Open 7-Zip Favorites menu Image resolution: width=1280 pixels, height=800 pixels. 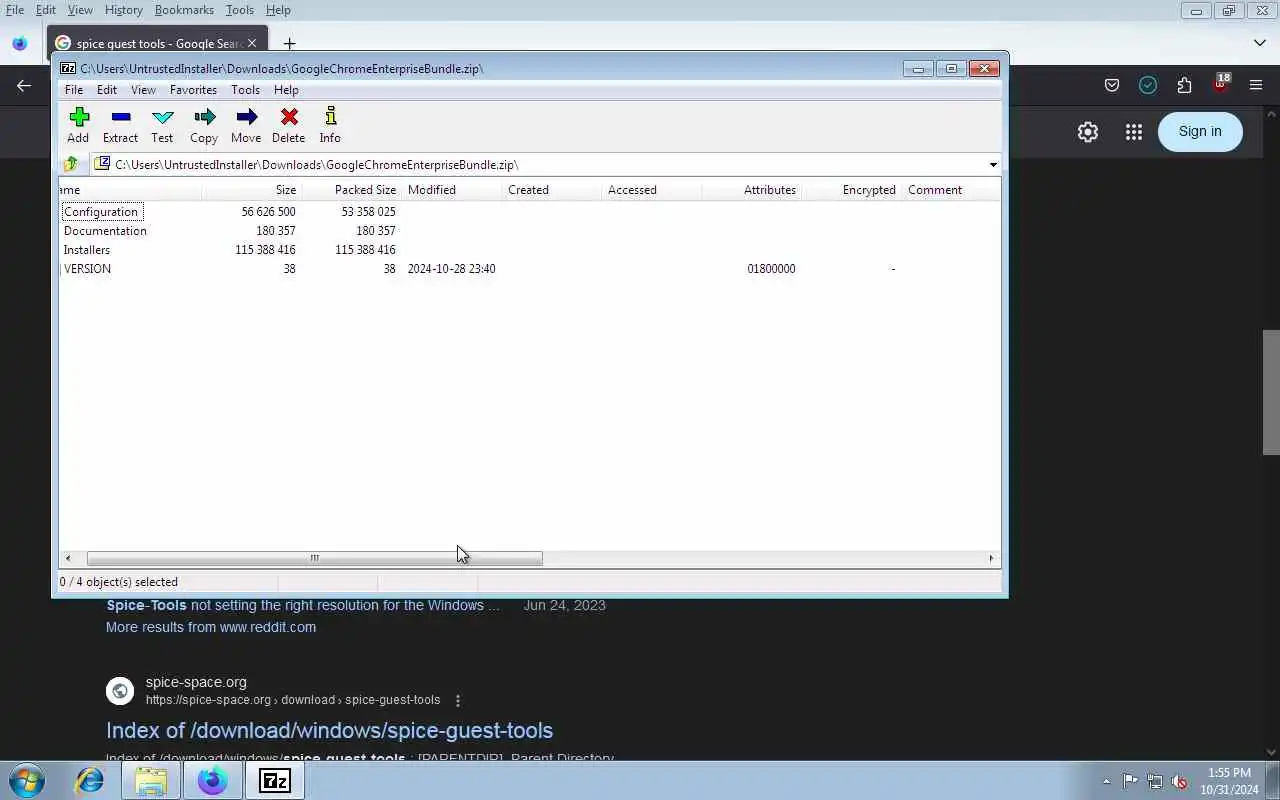pos(193,90)
